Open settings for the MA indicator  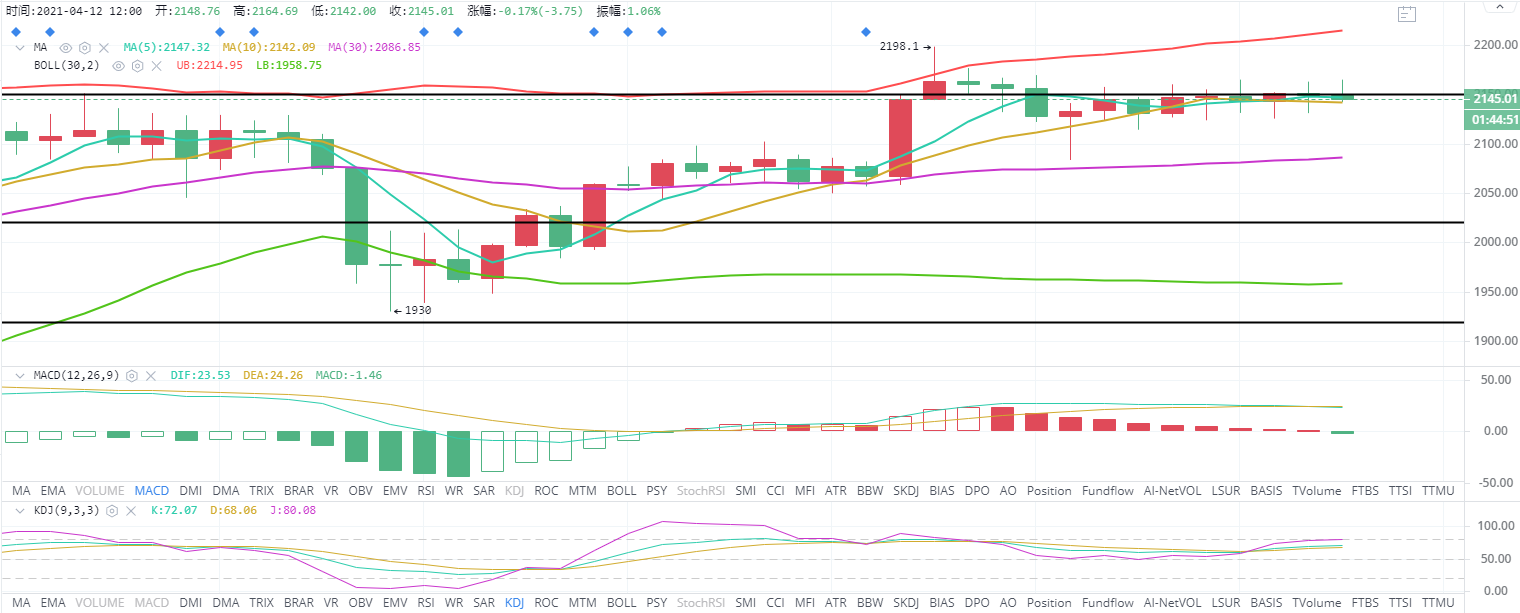coord(85,47)
